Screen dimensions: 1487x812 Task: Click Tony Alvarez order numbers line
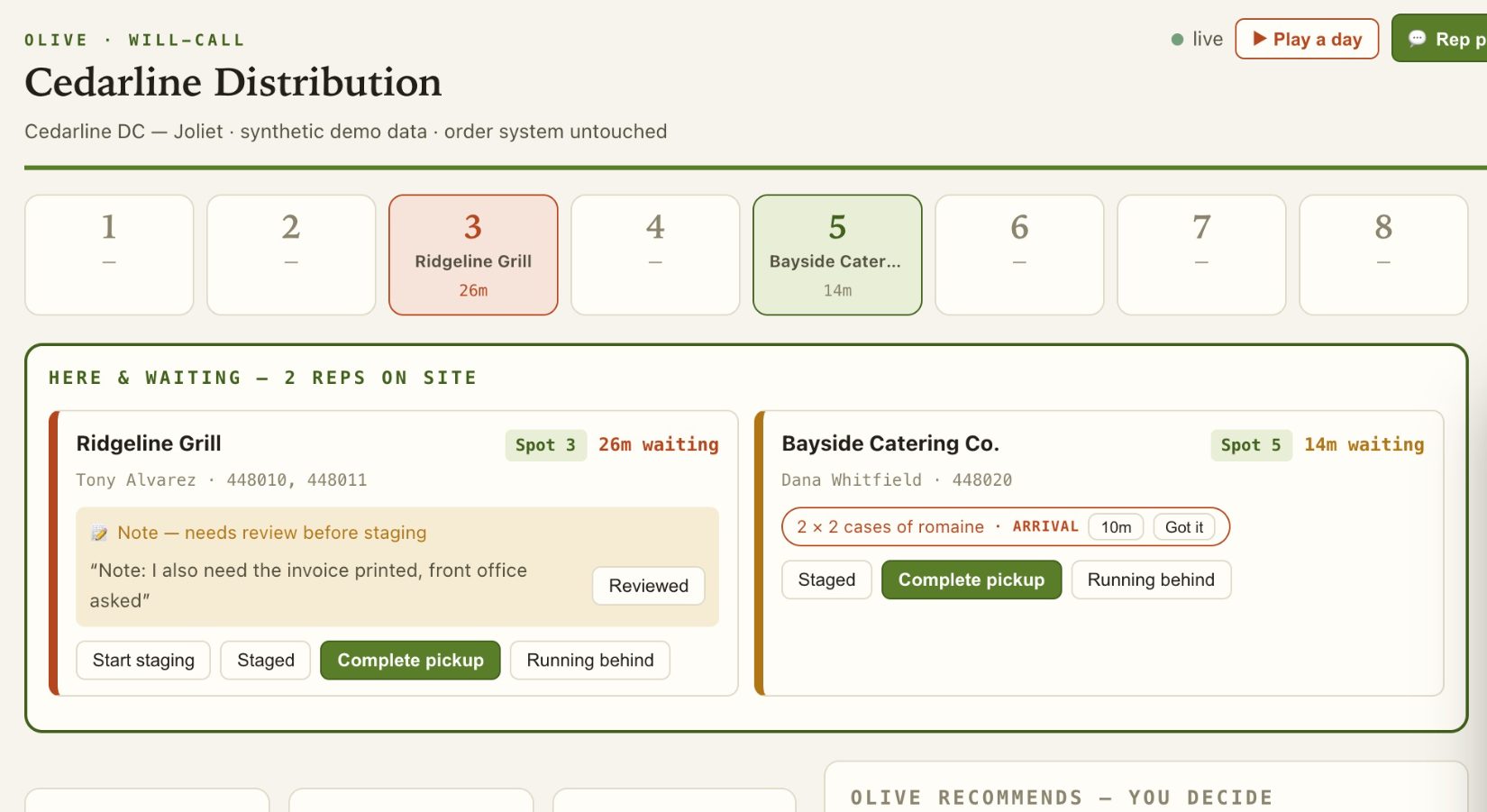222,480
